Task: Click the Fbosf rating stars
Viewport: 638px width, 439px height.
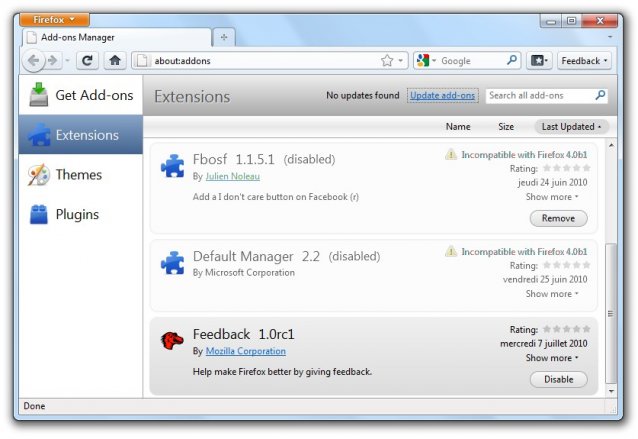Action: point(566,168)
